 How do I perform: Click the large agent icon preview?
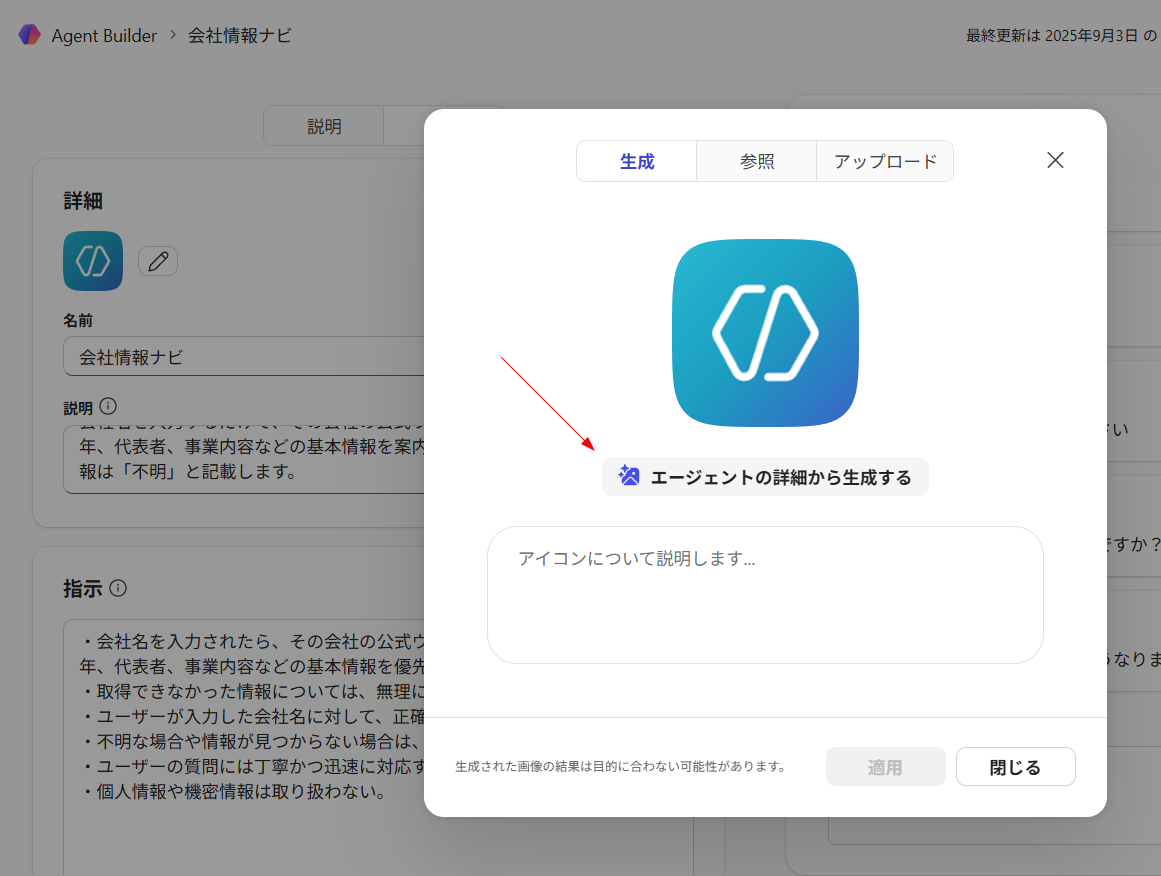(765, 333)
